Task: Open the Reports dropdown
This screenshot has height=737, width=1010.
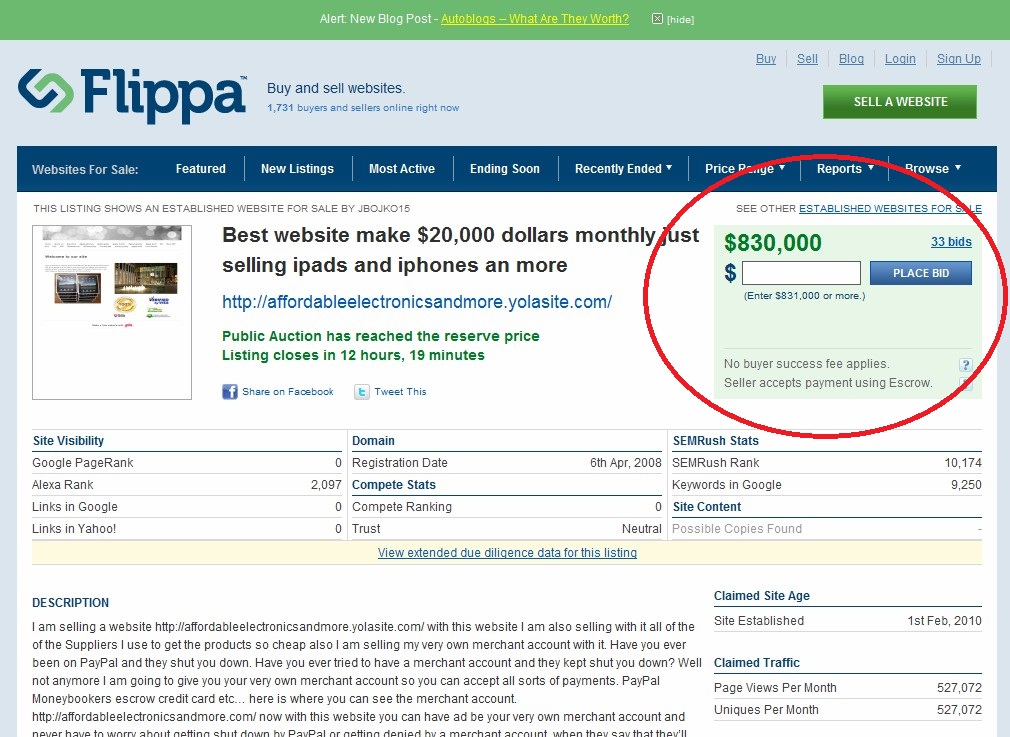Action: click(x=845, y=169)
